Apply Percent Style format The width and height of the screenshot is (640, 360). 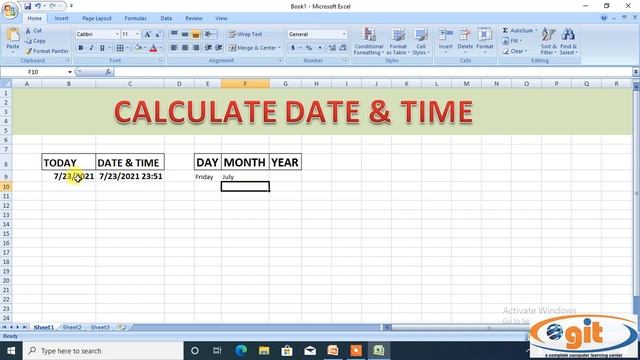click(x=309, y=48)
